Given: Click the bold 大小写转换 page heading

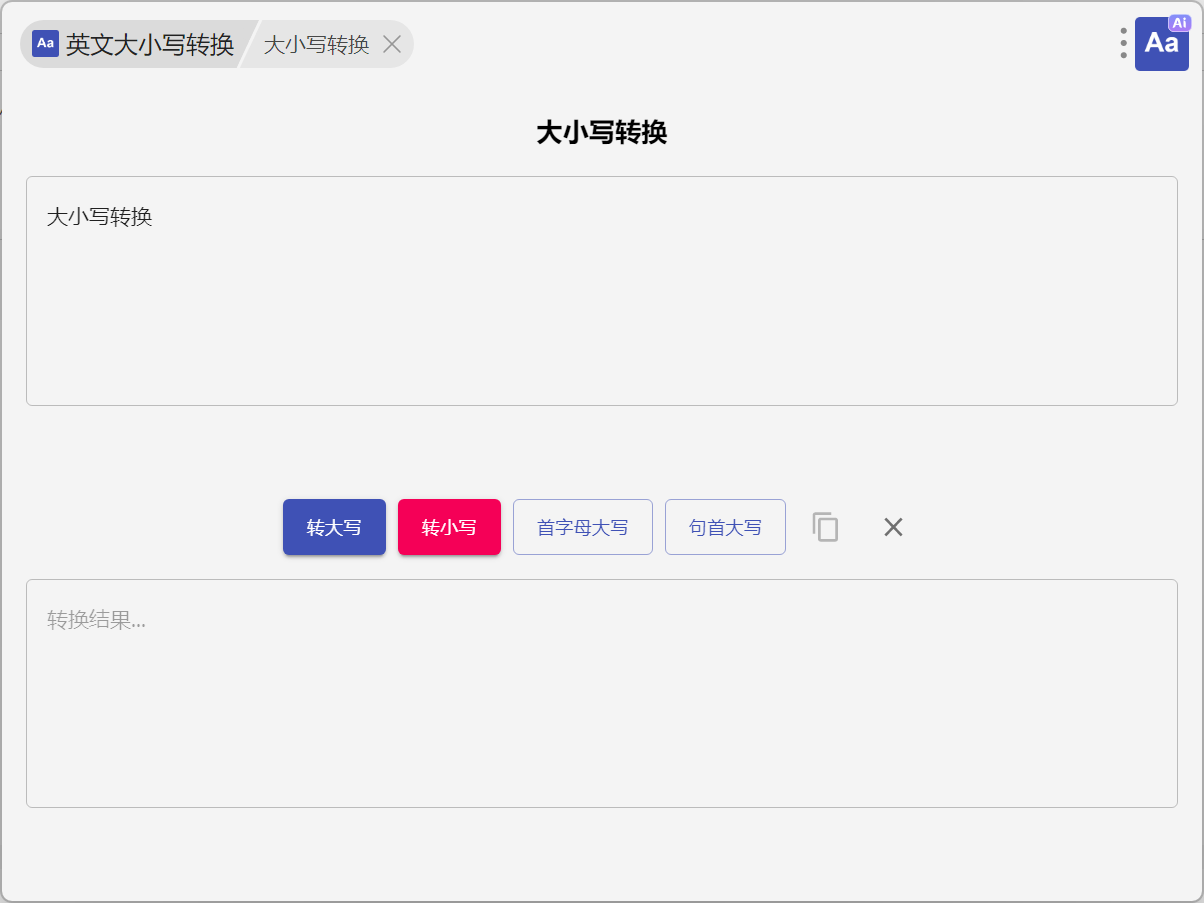Looking at the screenshot, I should [601, 133].
